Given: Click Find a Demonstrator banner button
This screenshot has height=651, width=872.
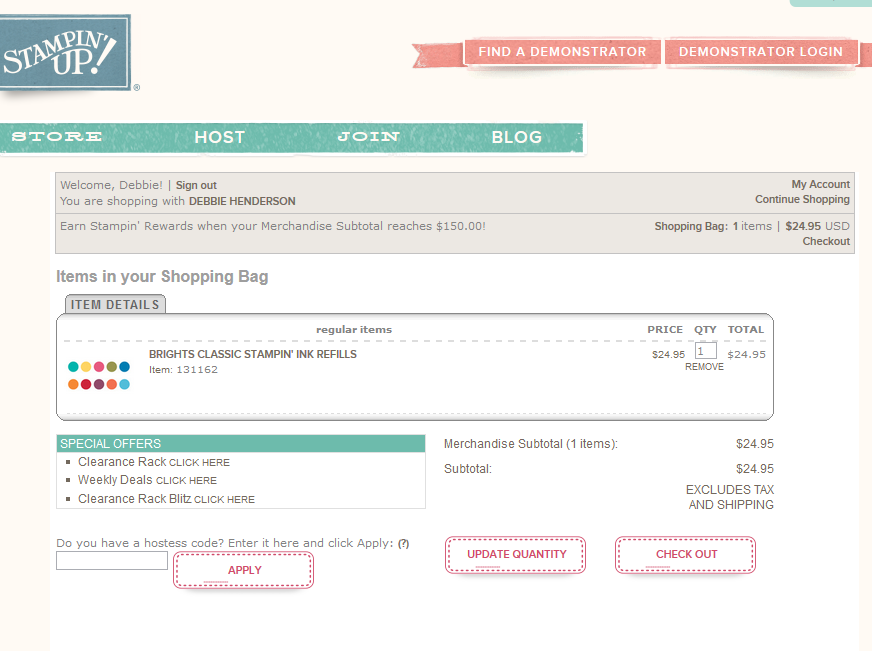Looking at the screenshot, I should [562, 52].
